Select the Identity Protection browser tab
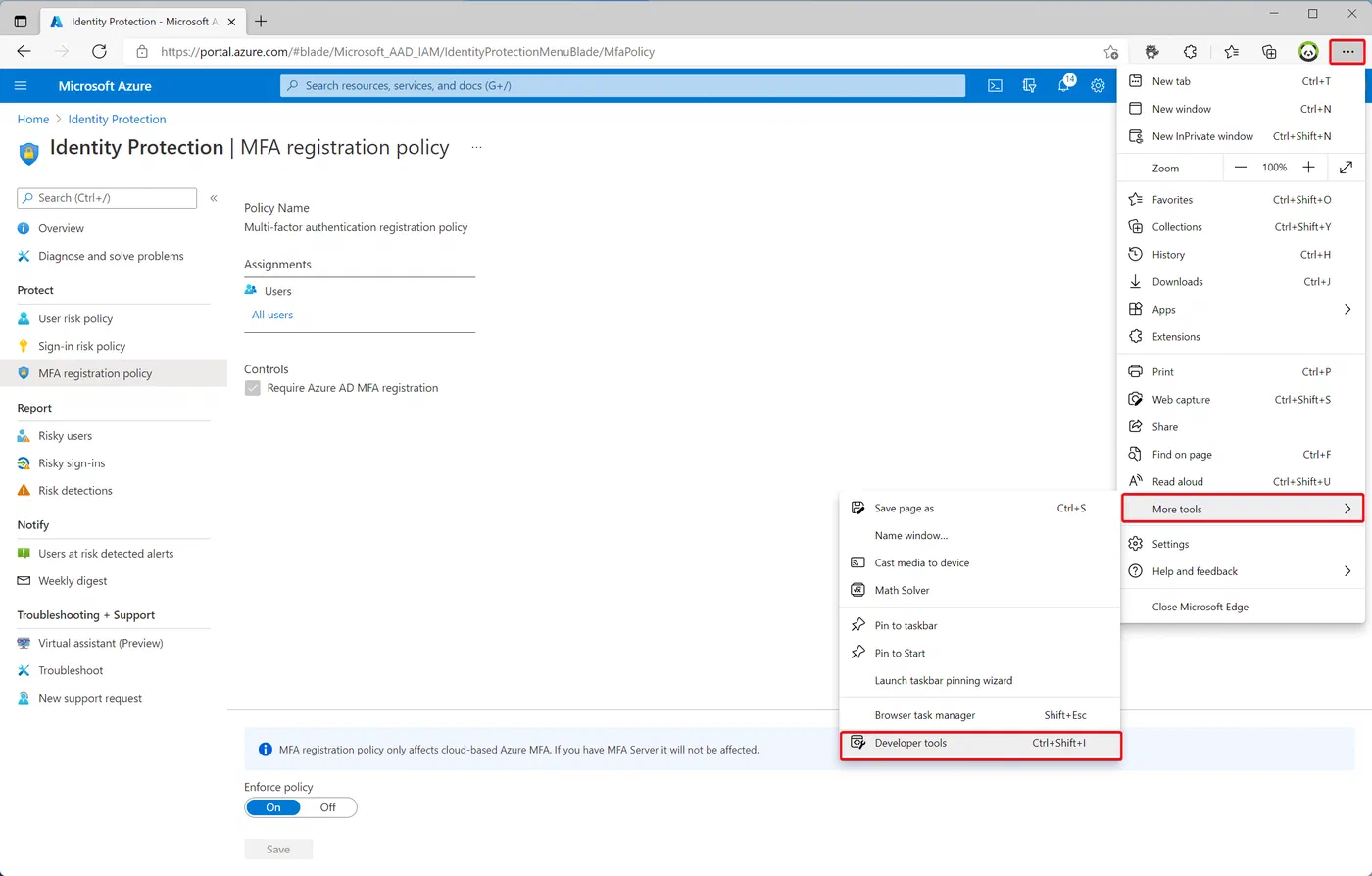This screenshot has width=1372, height=876. pos(143,21)
